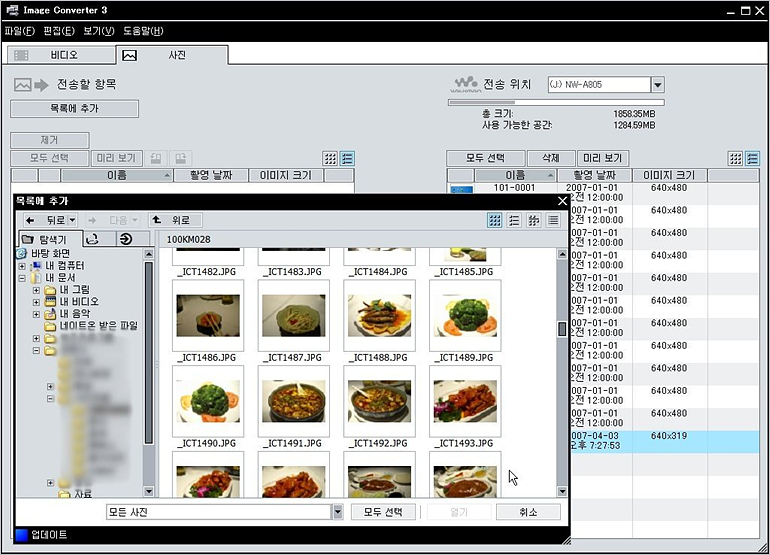
Task: Click the 위로 up-folder button
Action: point(175,220)
